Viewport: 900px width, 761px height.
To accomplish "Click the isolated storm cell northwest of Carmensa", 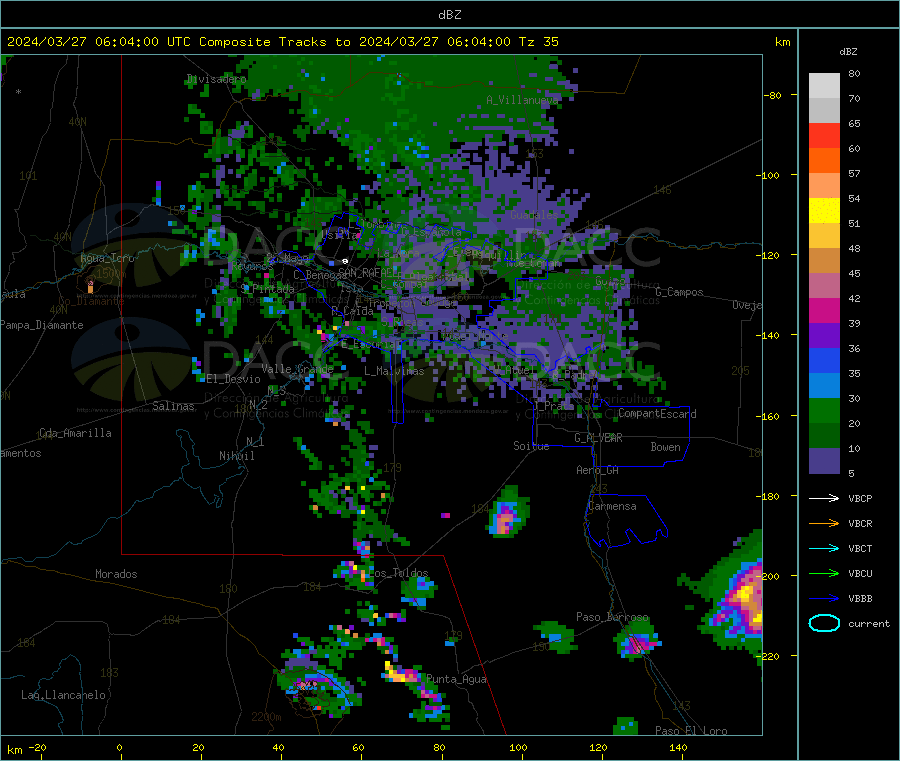I will pos(507,512).
